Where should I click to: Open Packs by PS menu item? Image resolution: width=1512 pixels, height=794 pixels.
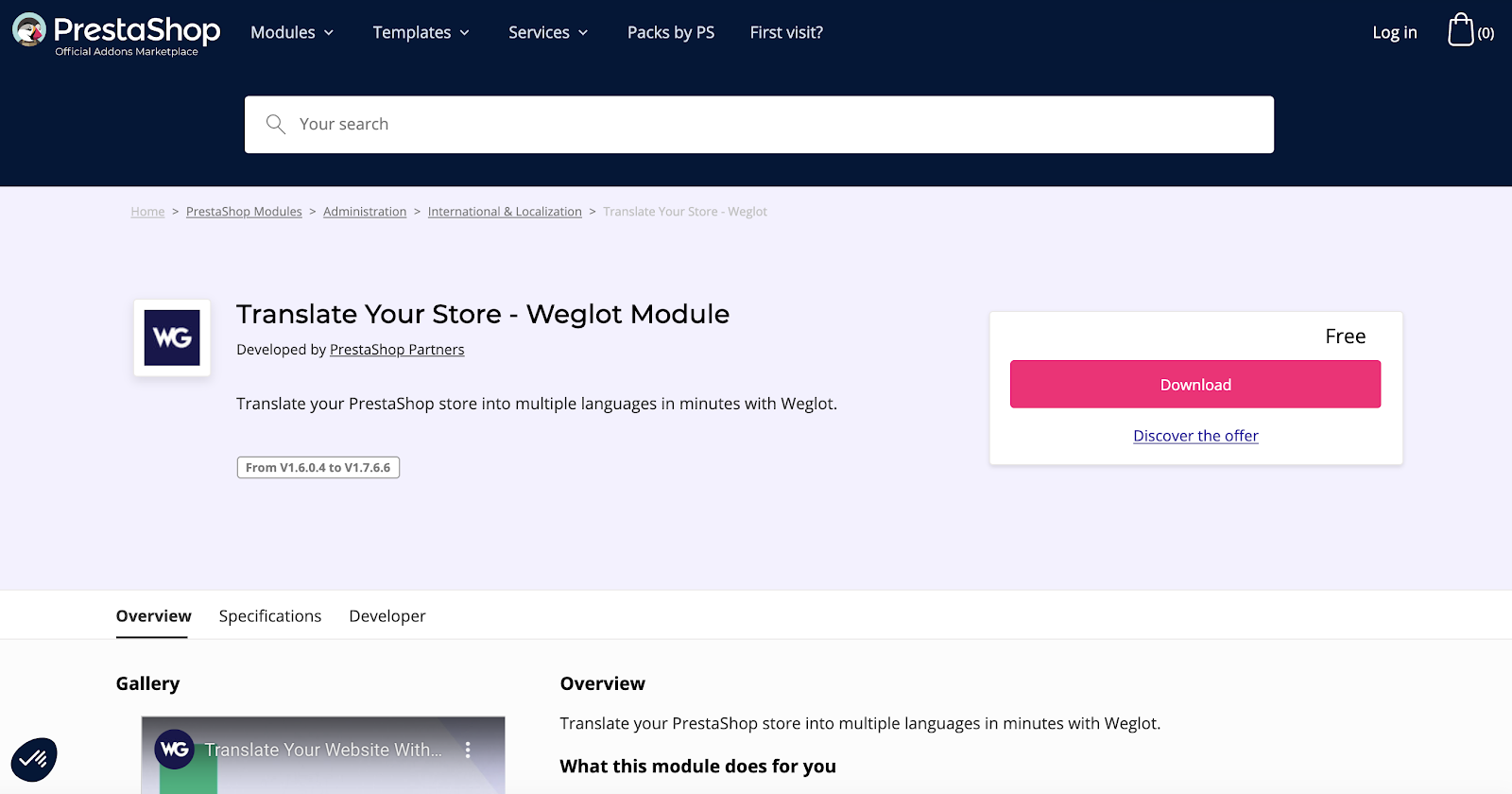[x=671, y=32]
